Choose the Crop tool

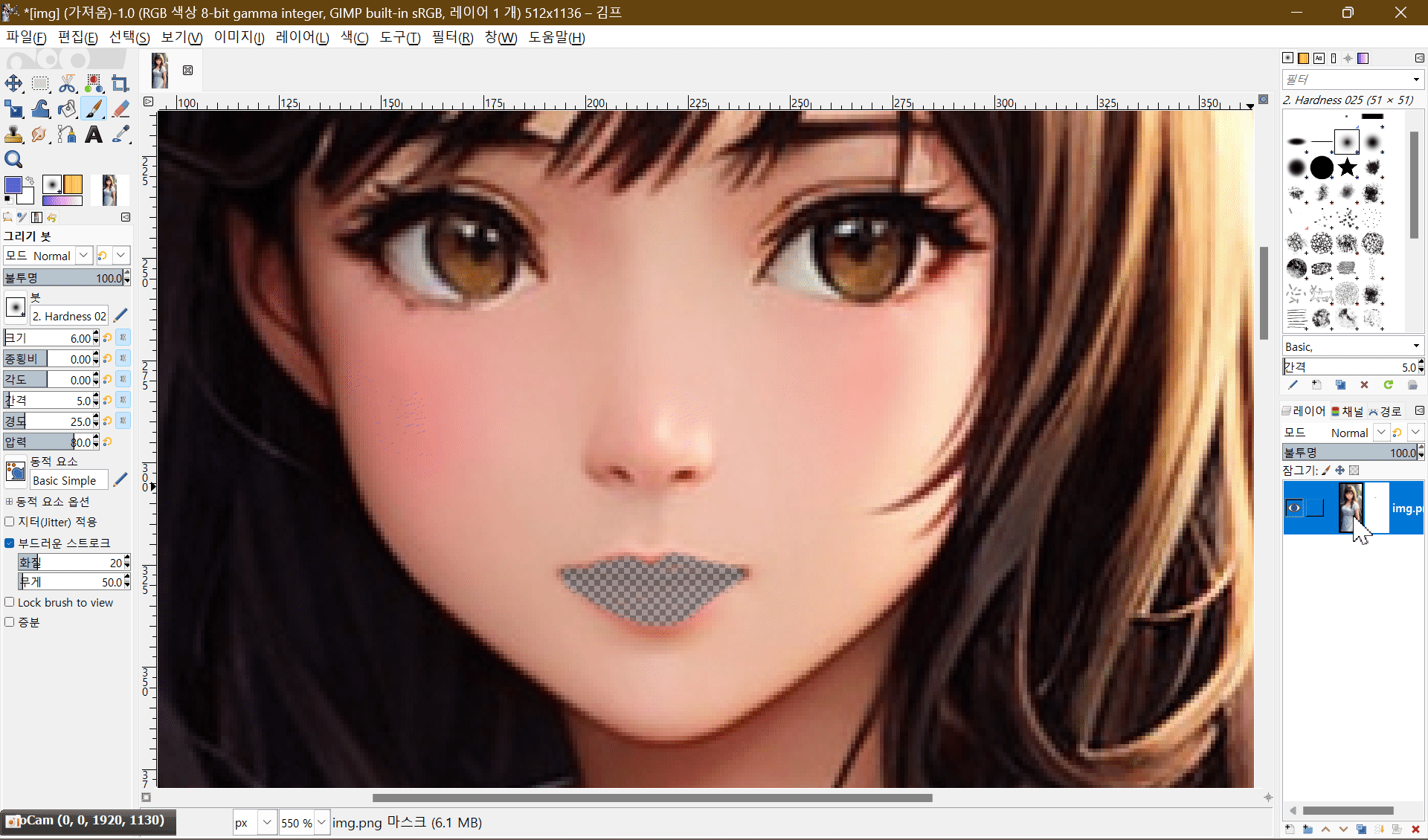pyautogui.click(x=120, y=83)
